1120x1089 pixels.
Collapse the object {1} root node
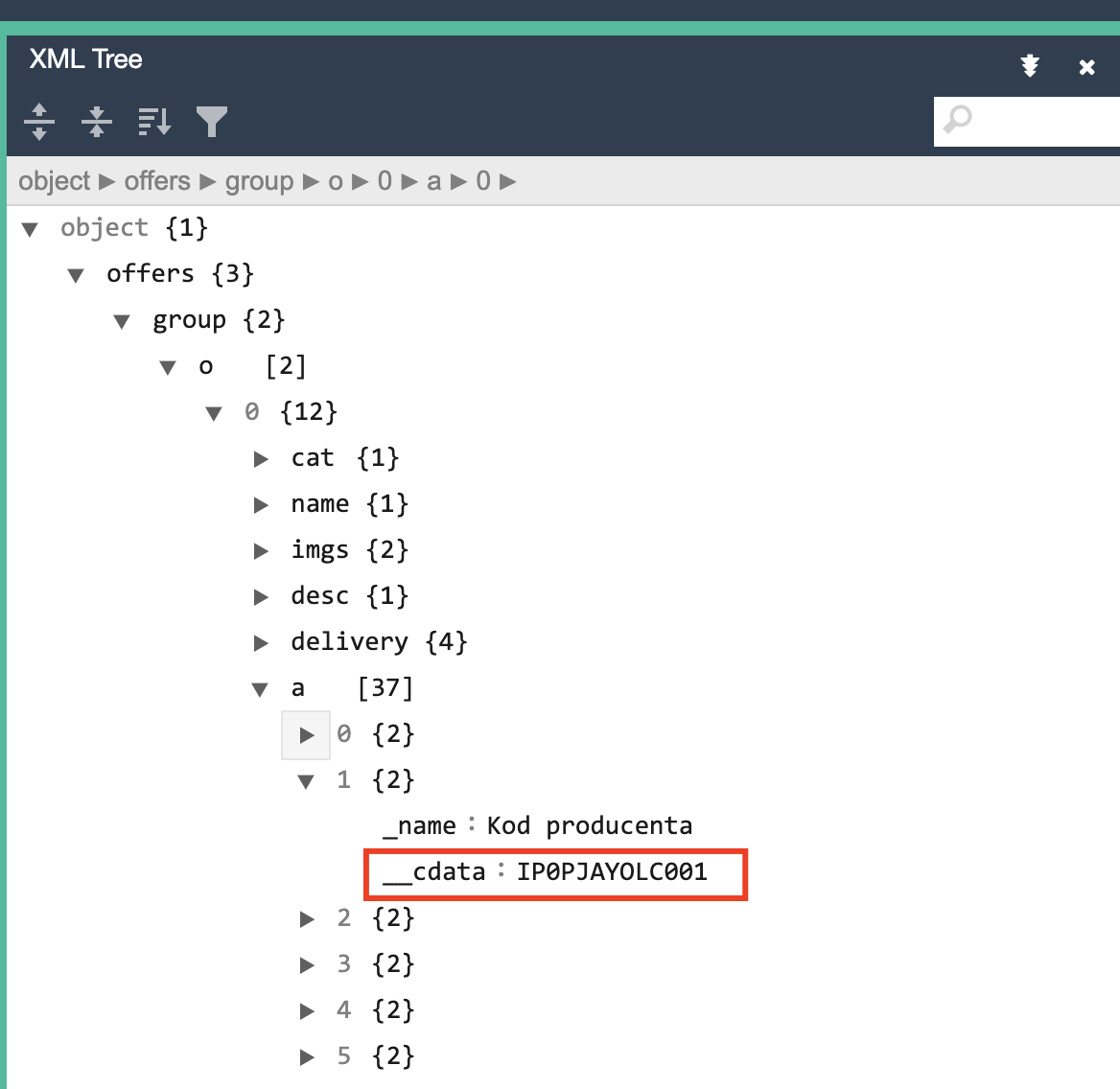(30, 229)
